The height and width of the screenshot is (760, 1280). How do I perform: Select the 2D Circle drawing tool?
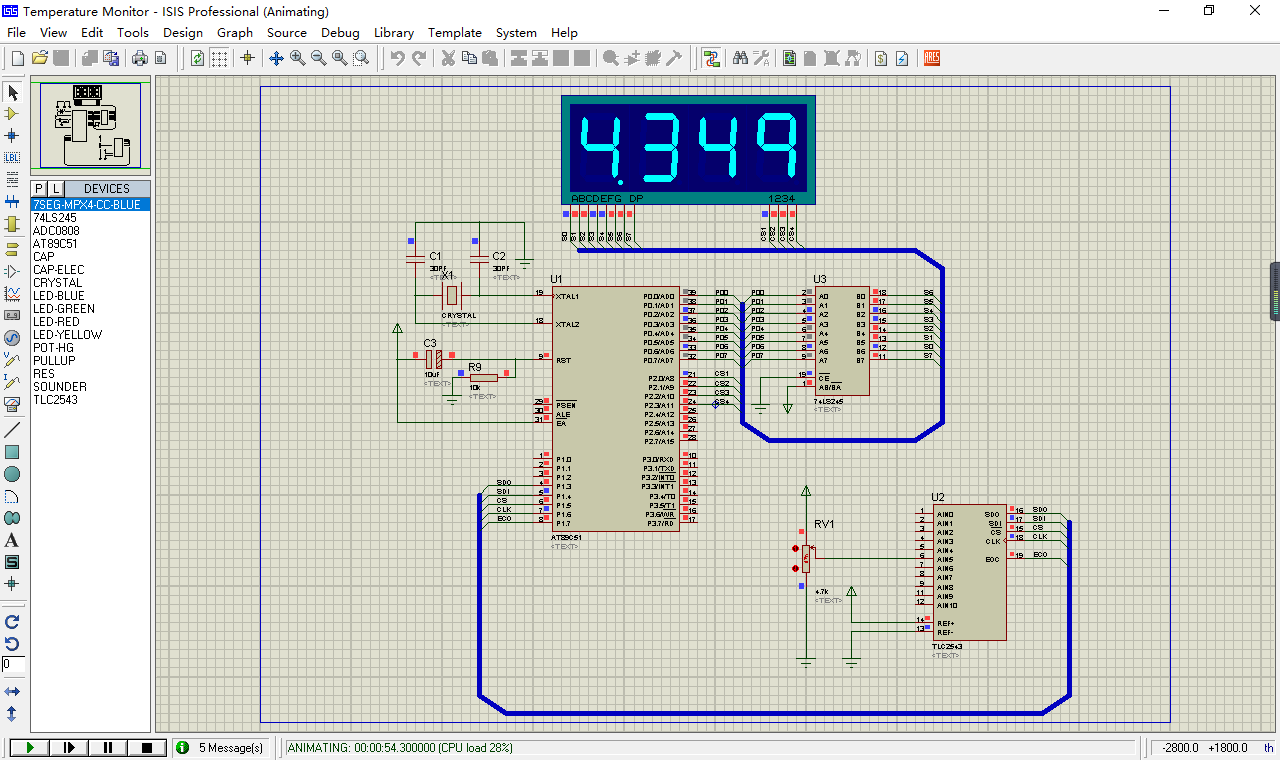click(x=13, y=474)
